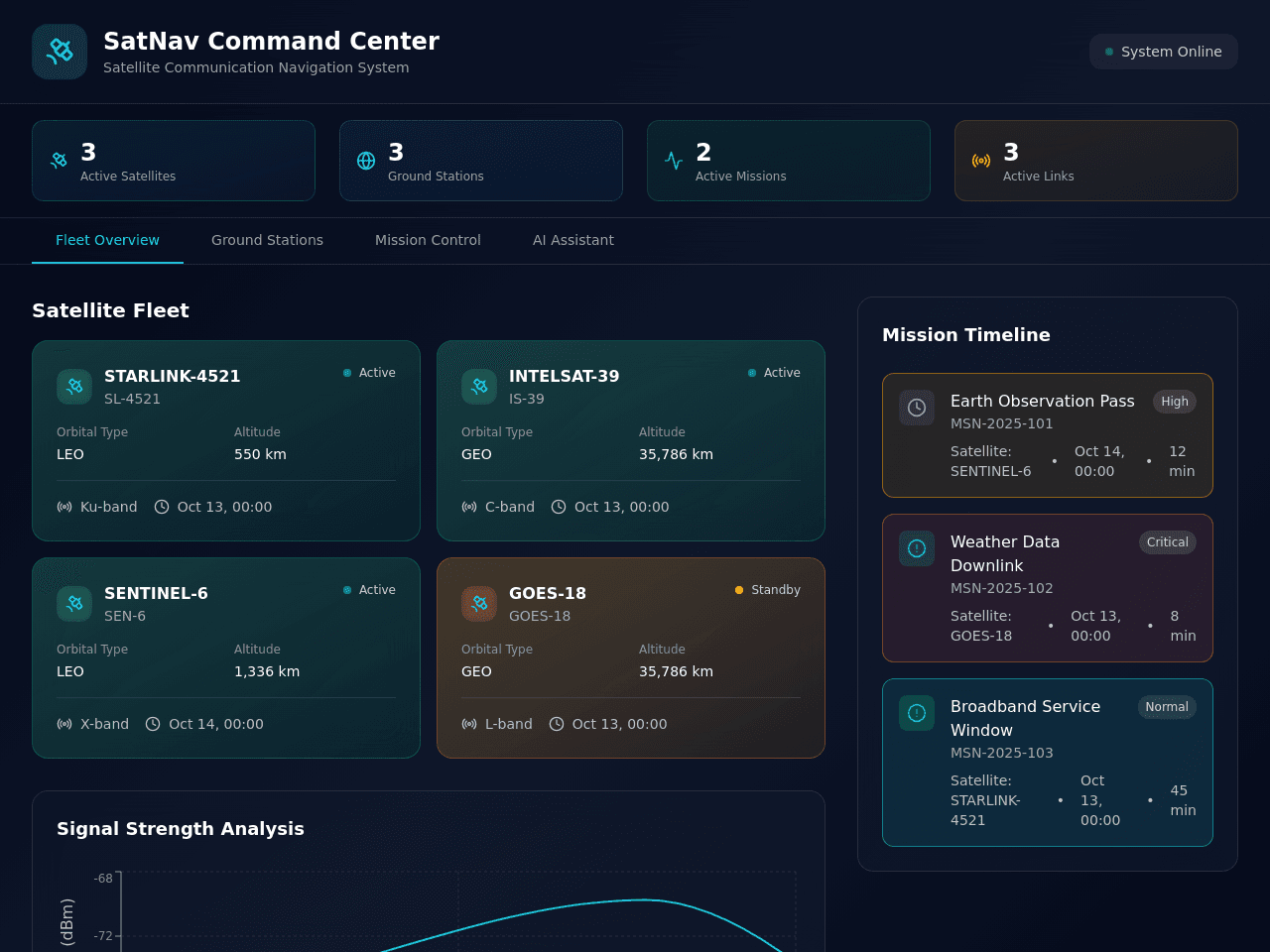Click the Active status on SENTINEL-6
The height and width of the screenshot is (952, 1270).
tap(369, 590)
